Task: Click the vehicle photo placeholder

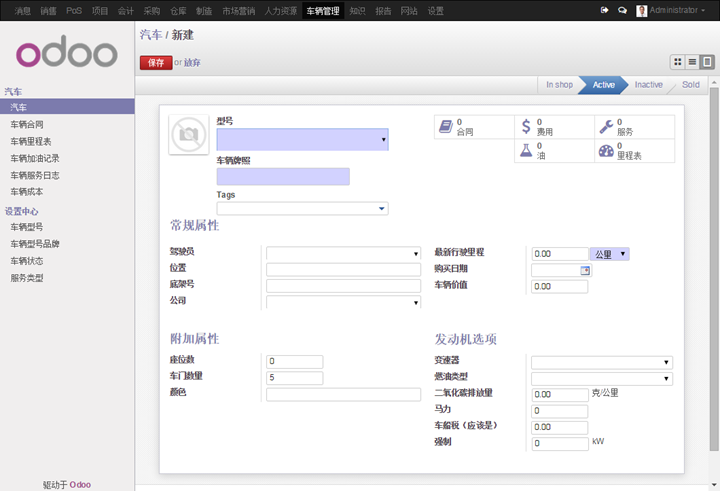Action: (189, 135)
